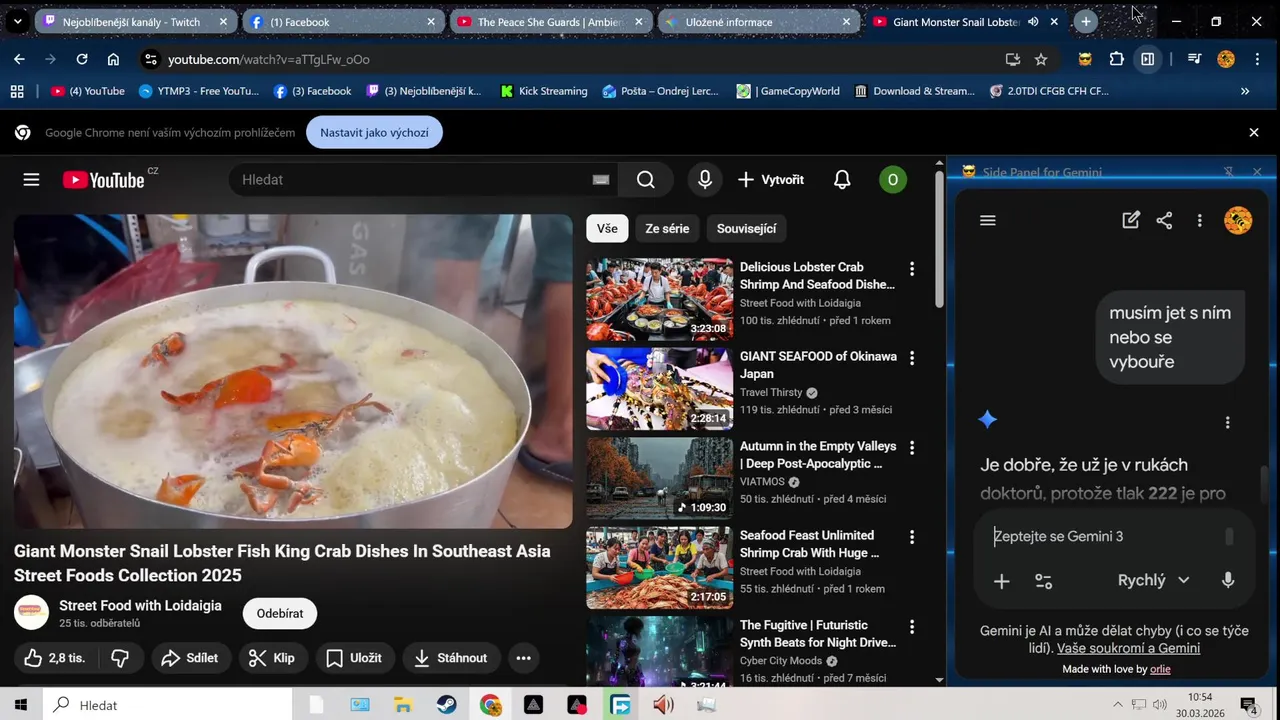Start voice search with YouTube microphone
The image size is (1280, 720).
tap(705, 180)
